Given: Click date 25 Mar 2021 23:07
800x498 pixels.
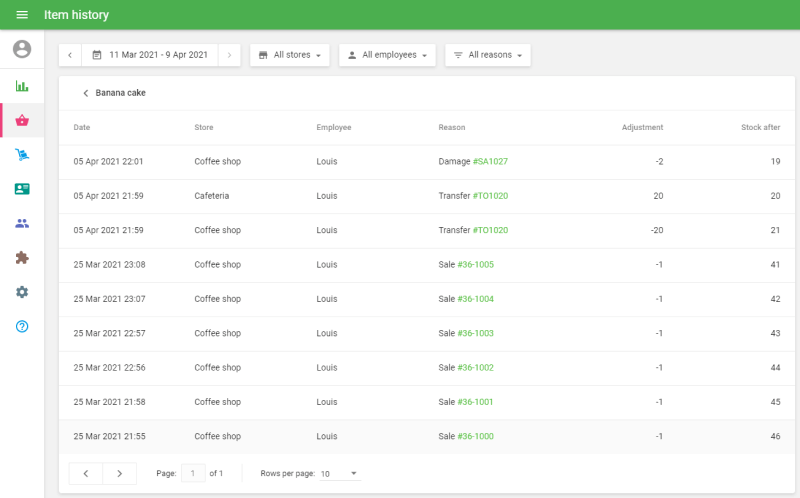Looking at the screenshot, I should 109,299.
